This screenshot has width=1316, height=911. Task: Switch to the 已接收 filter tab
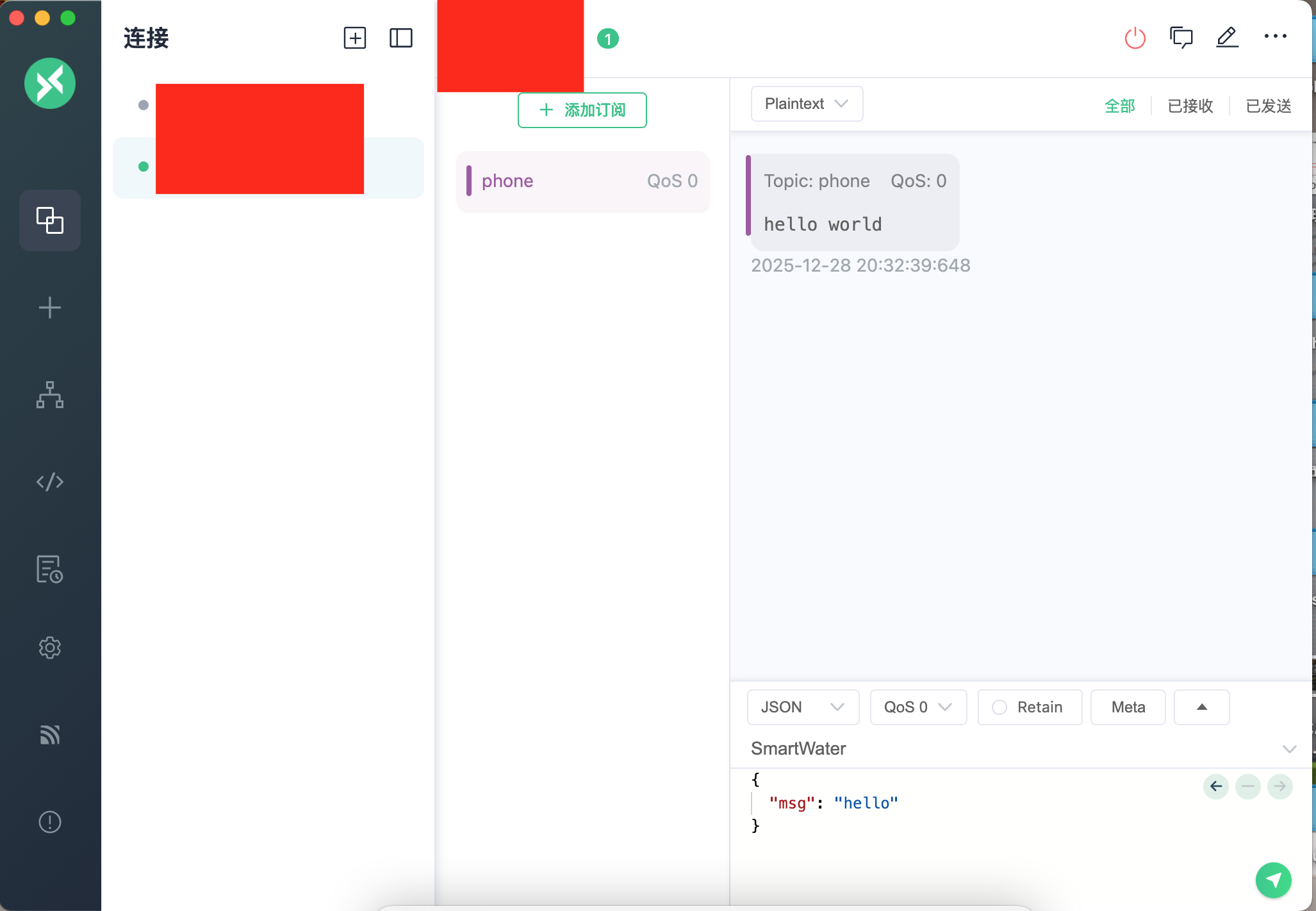pyautogui.click(x=1190, y=106)
